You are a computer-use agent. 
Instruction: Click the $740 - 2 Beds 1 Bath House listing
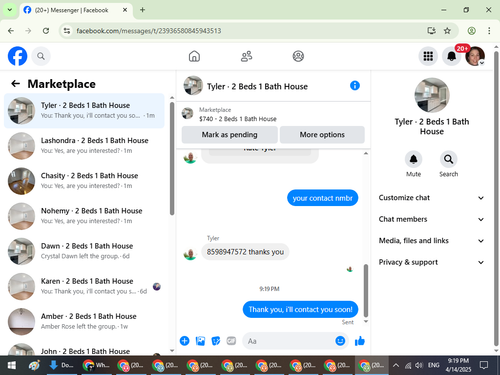238,119
